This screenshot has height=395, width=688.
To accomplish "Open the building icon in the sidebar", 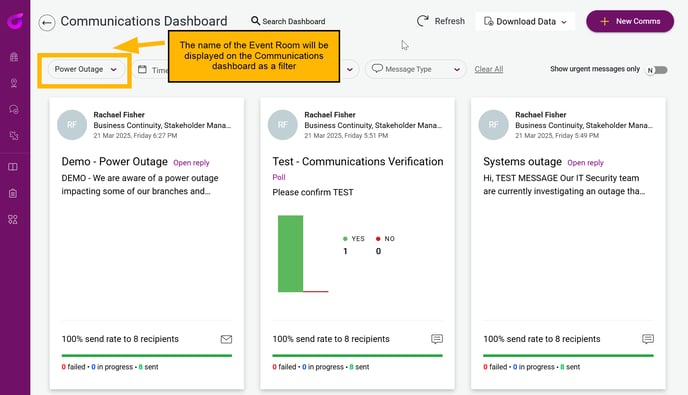I will pyautogui.click(x=14, y=57).
